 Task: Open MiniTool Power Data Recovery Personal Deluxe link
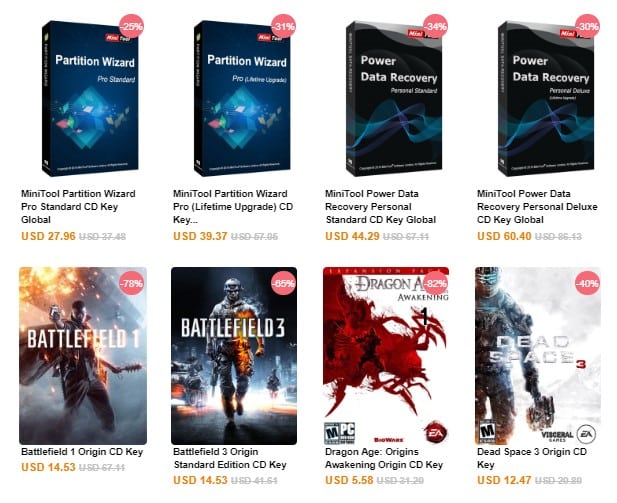537,207
